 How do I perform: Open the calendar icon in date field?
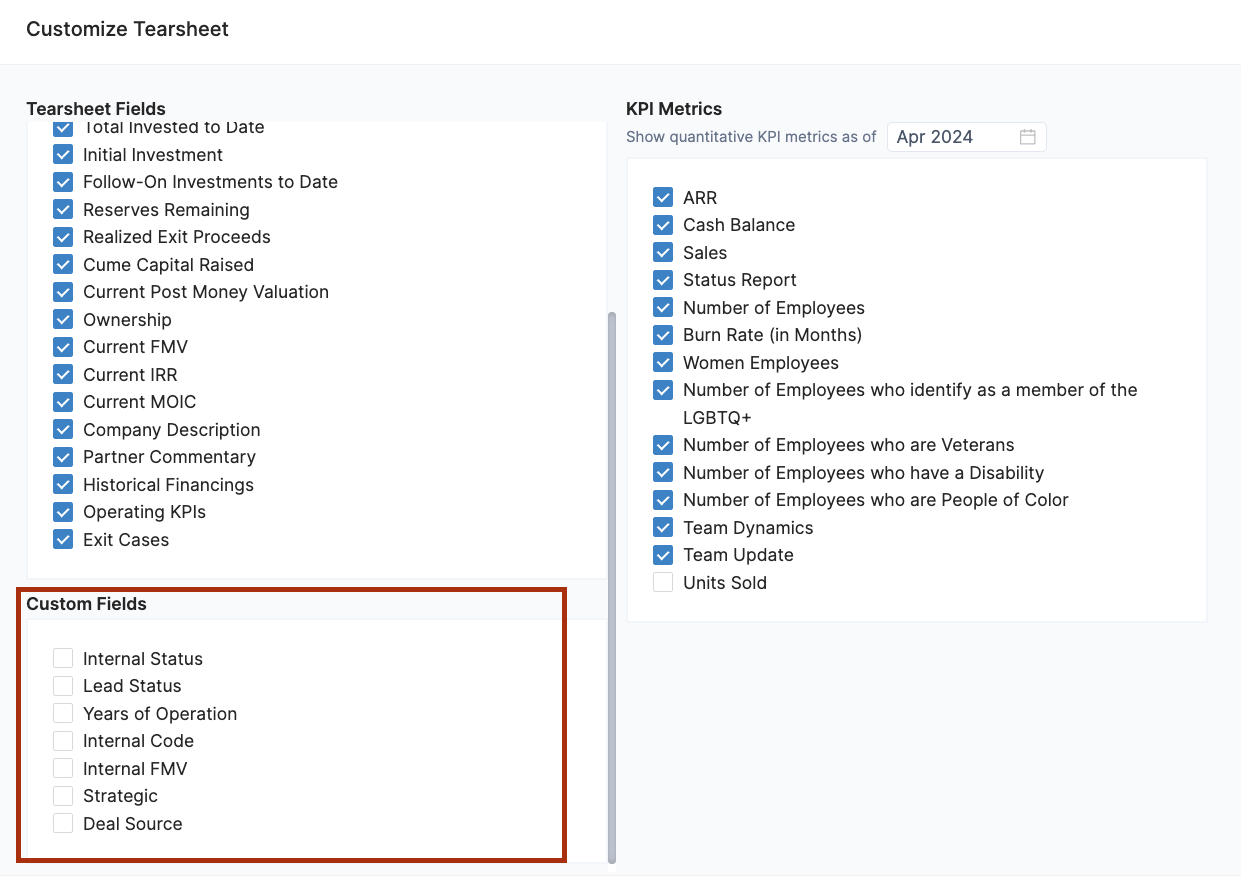[x=1027, y=137]
